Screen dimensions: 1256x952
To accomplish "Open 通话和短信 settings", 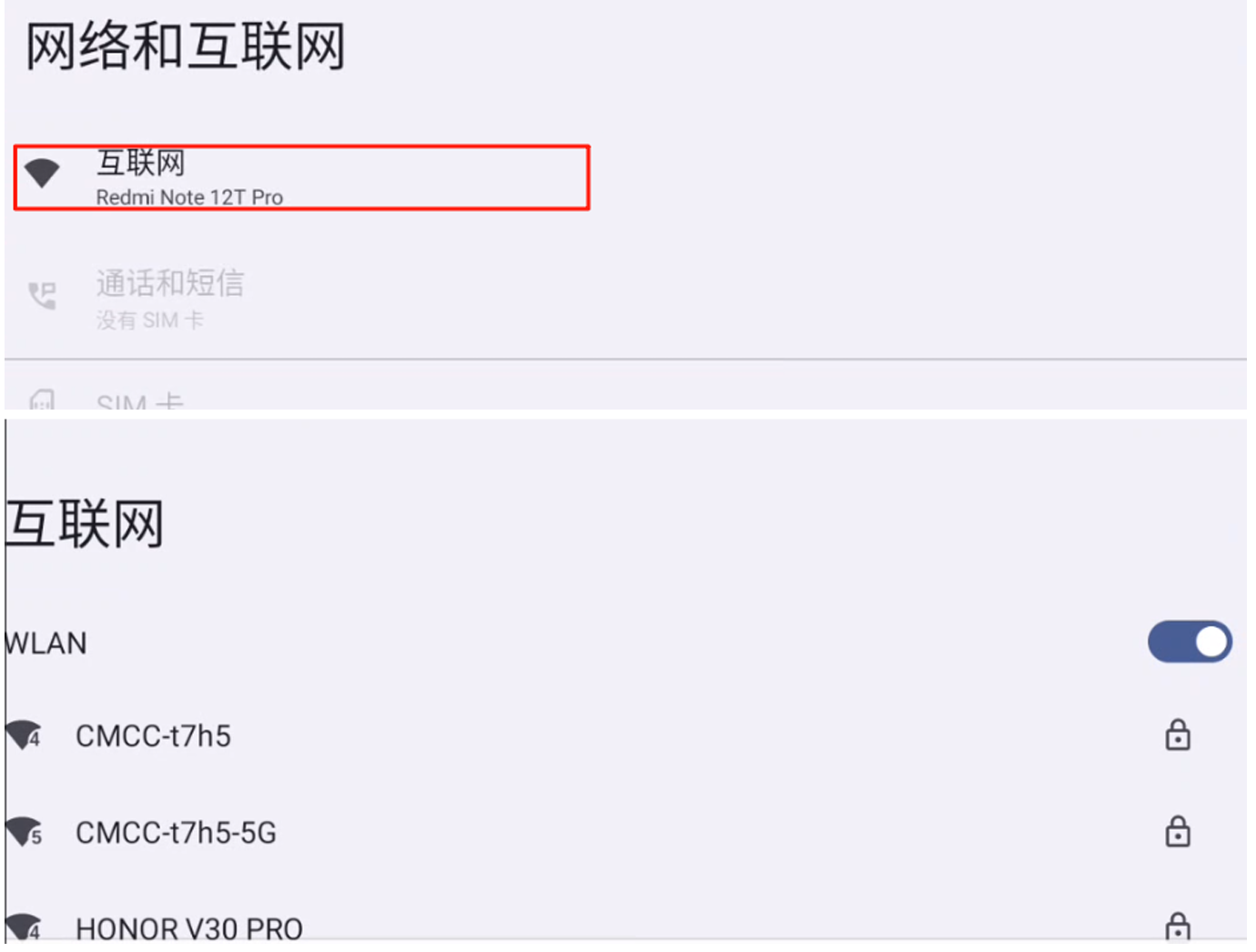I will click(x=170, y=284).
